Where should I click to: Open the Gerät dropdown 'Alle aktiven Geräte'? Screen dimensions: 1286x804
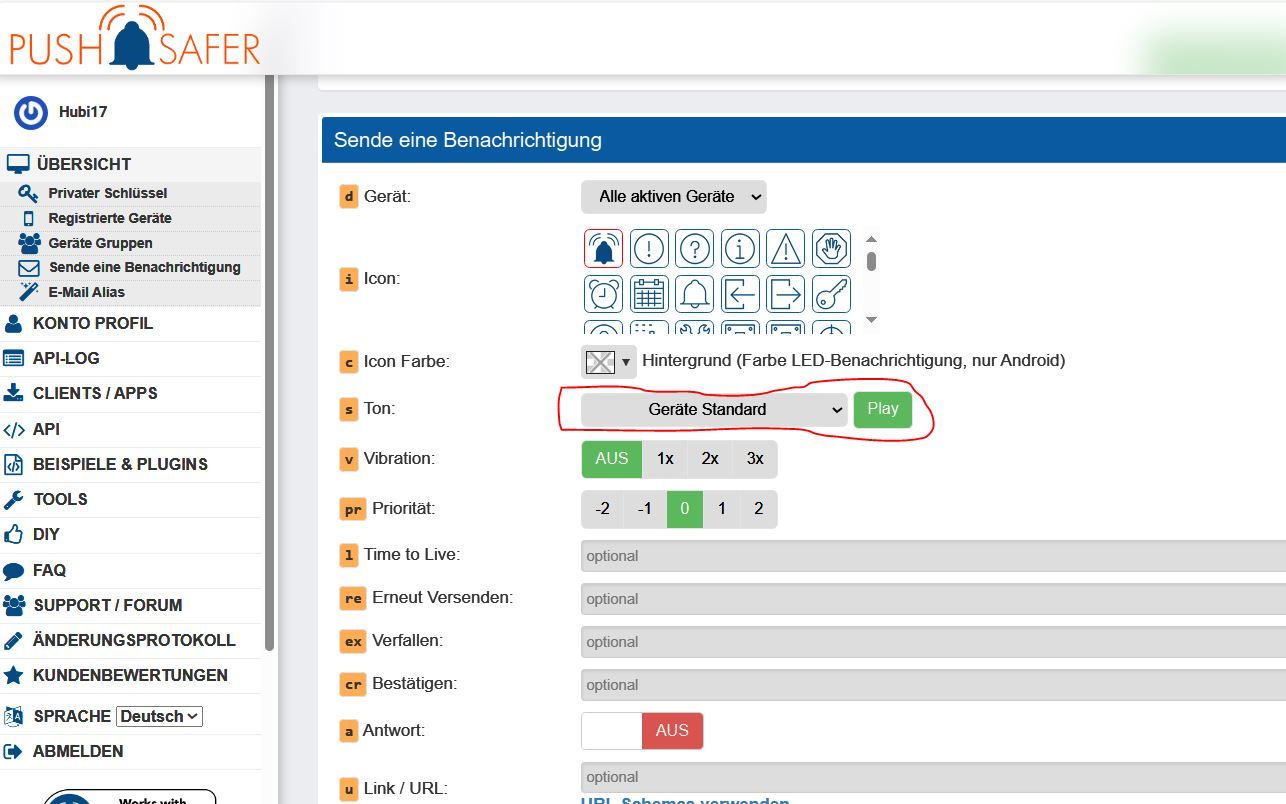click(674, 197)
